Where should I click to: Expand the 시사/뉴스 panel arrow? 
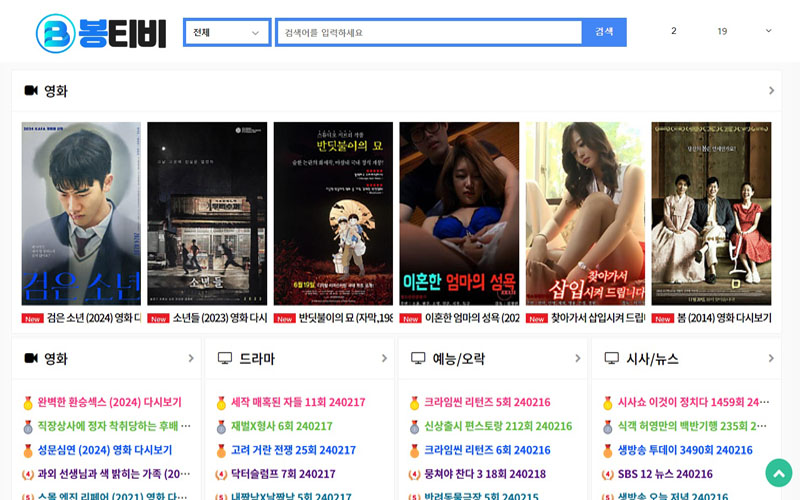tap(771, 358)
